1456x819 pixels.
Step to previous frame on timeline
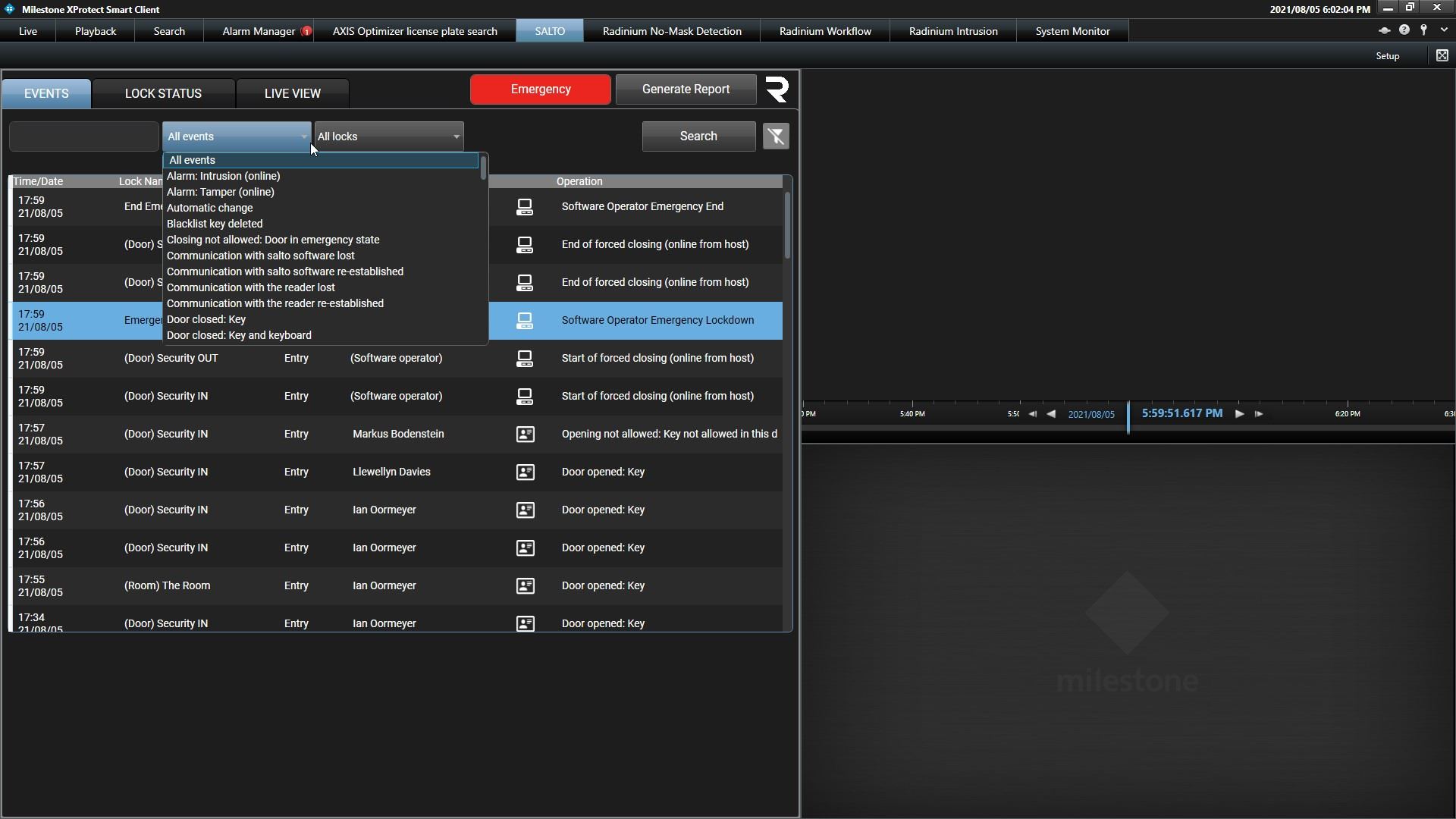pyautogui.click(x=1032, y=414)
